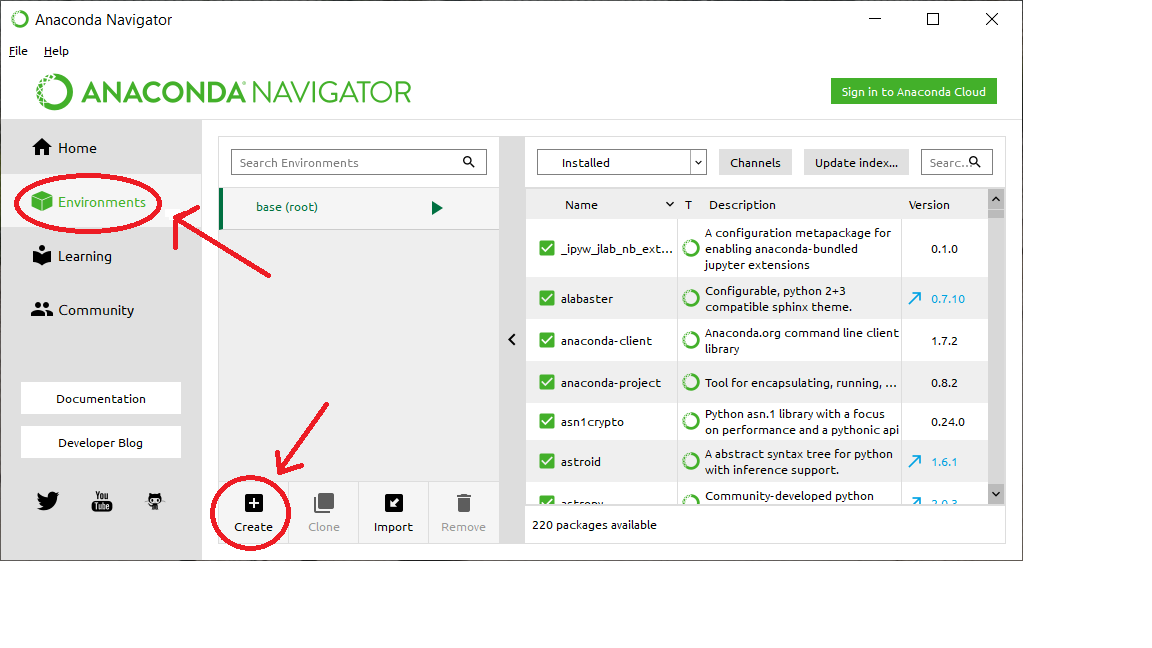The image size is (1152, 648).
Task: Collapse the environments panel chevron
Action: 512,339
